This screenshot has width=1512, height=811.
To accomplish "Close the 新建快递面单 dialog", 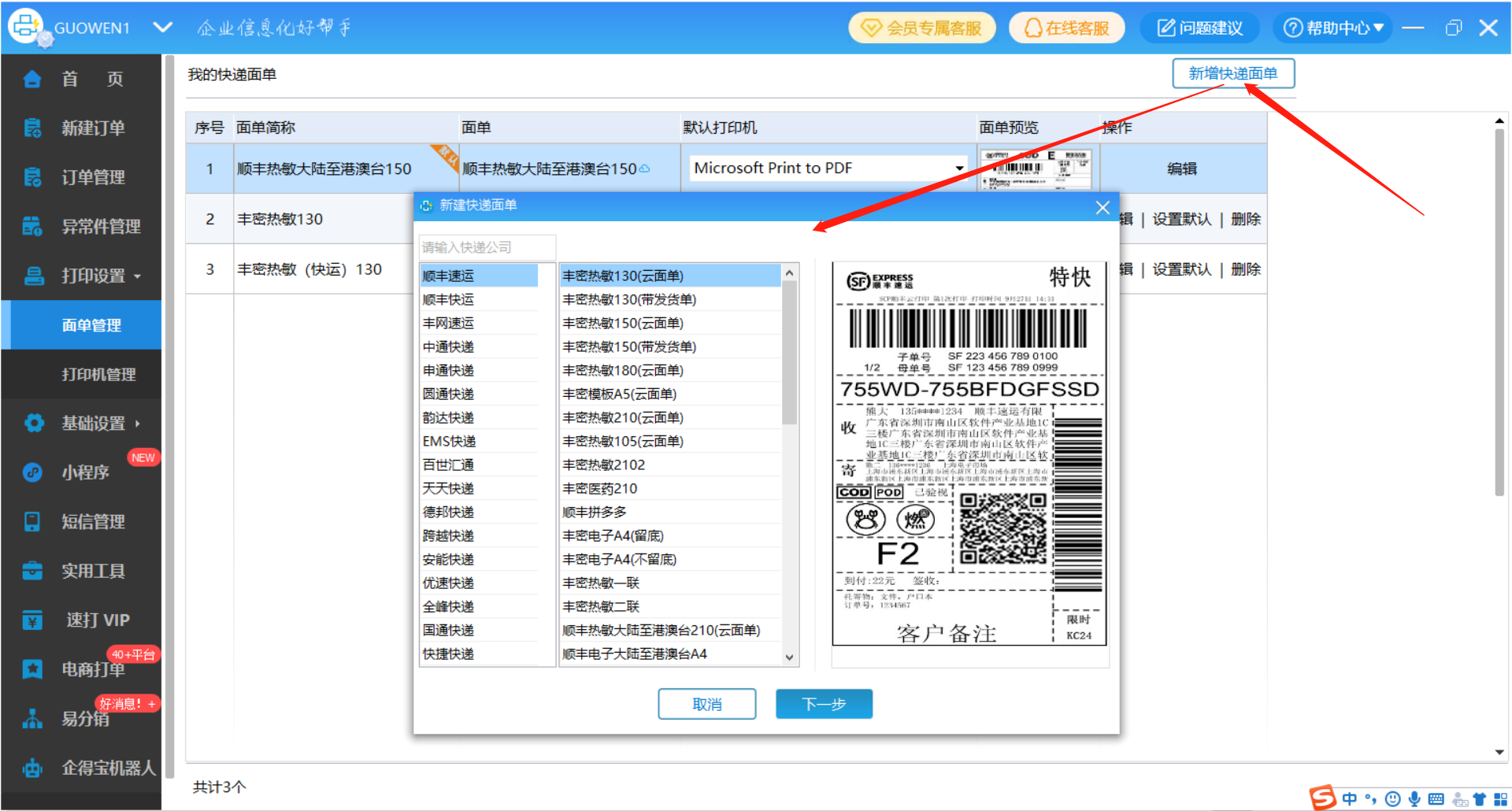I will point(1102,207).
